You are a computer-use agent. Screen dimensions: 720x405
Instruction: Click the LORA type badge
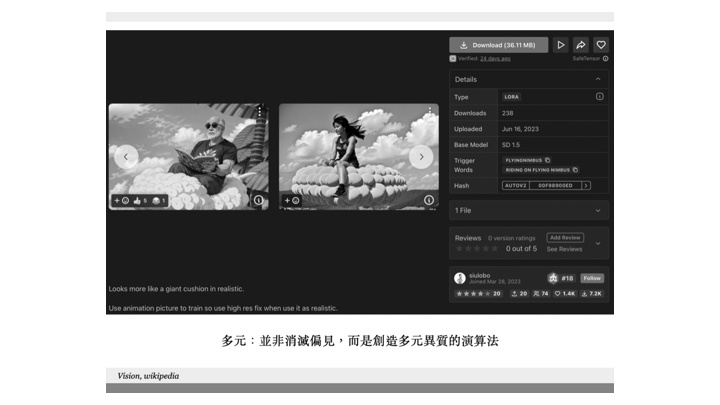coord(511,97)
